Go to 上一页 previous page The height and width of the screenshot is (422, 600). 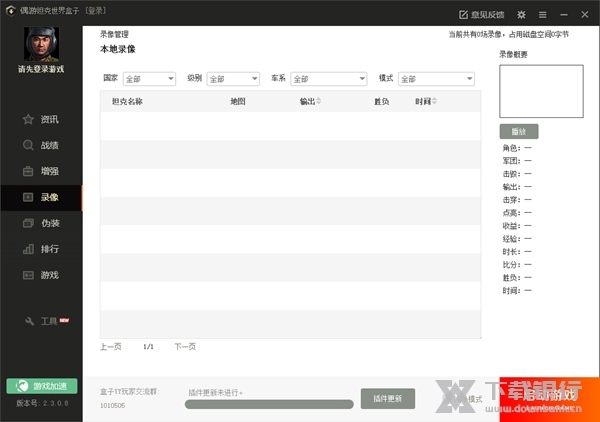coord(111,347)
